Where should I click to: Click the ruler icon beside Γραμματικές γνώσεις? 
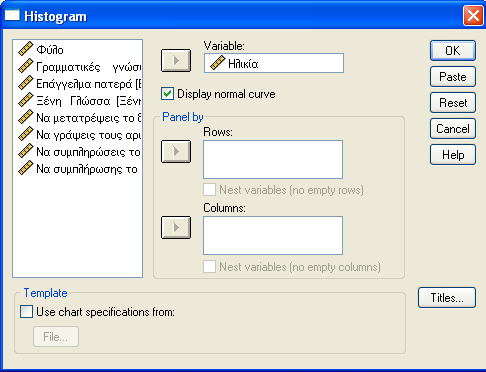(26, 66)
